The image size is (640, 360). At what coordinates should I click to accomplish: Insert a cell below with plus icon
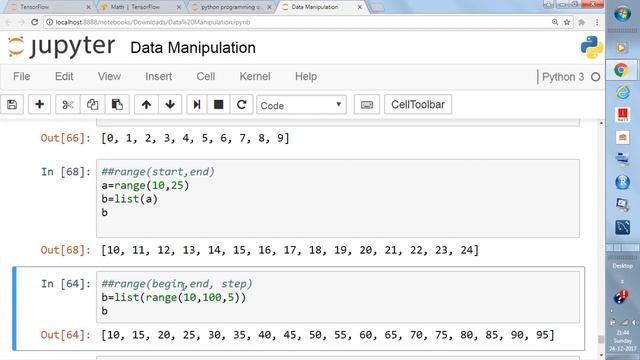click(40, 104)
